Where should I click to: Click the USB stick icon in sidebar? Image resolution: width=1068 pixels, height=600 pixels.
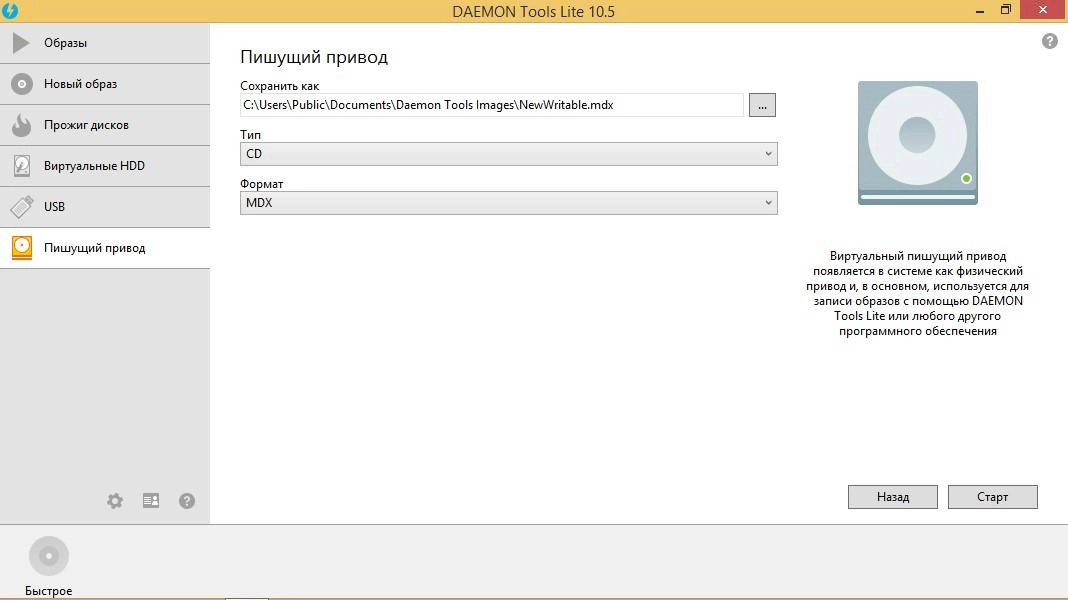tap(22, 207)
